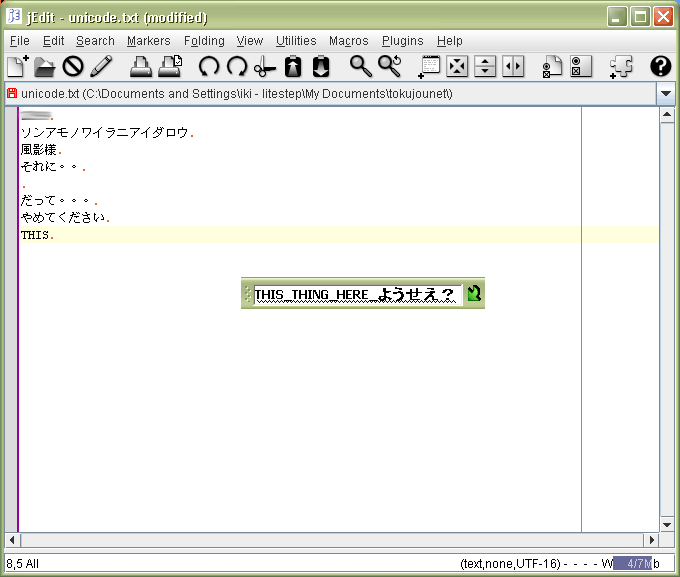
Task: Open the Macros menu
Action: tap(349, 41)
